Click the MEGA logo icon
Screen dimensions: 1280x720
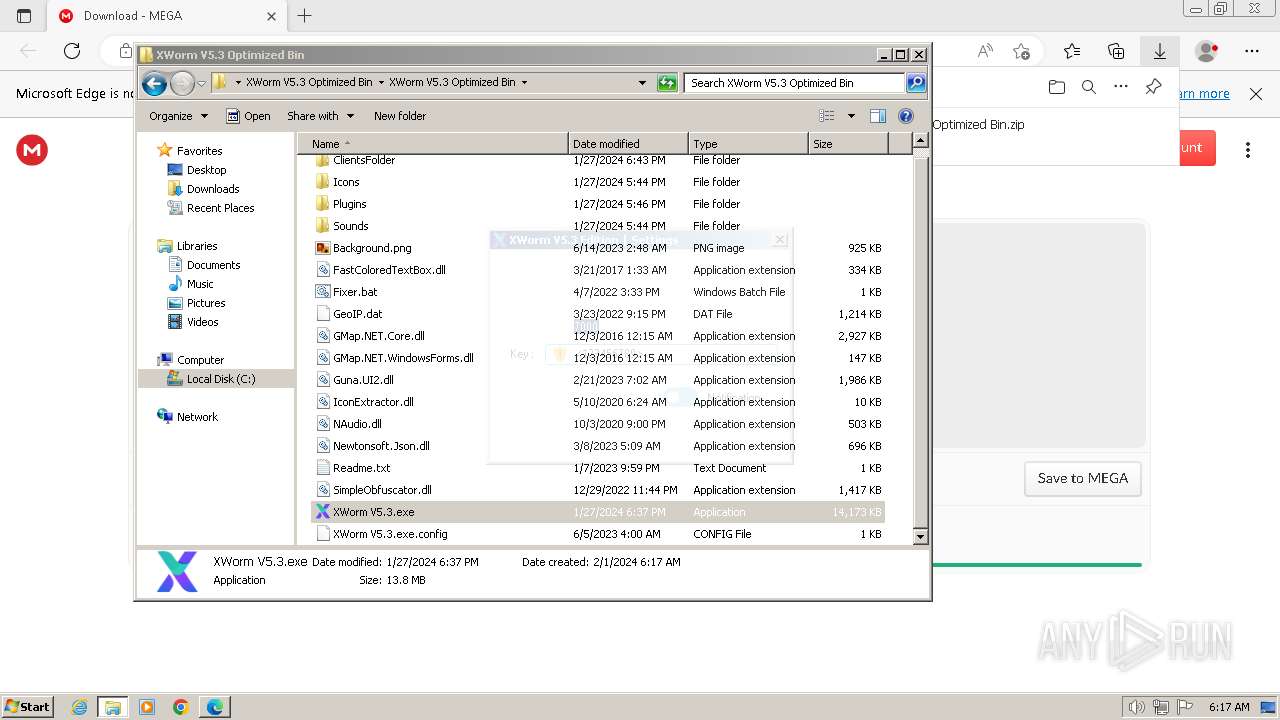click(x=32, y=150)
